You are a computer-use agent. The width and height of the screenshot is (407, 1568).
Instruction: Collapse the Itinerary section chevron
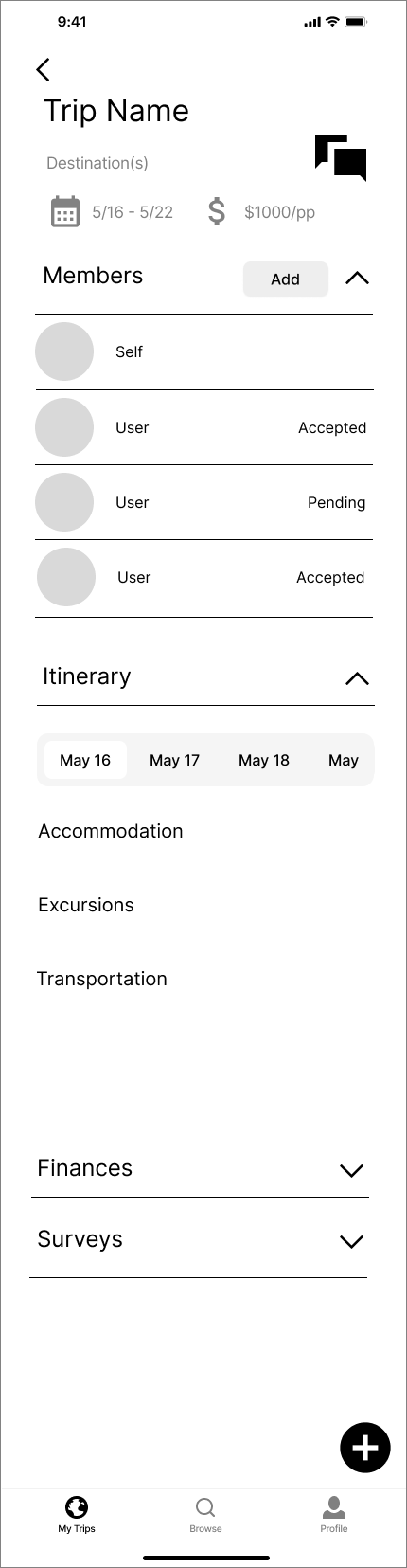pyautogui.click(x=357, y=678)
